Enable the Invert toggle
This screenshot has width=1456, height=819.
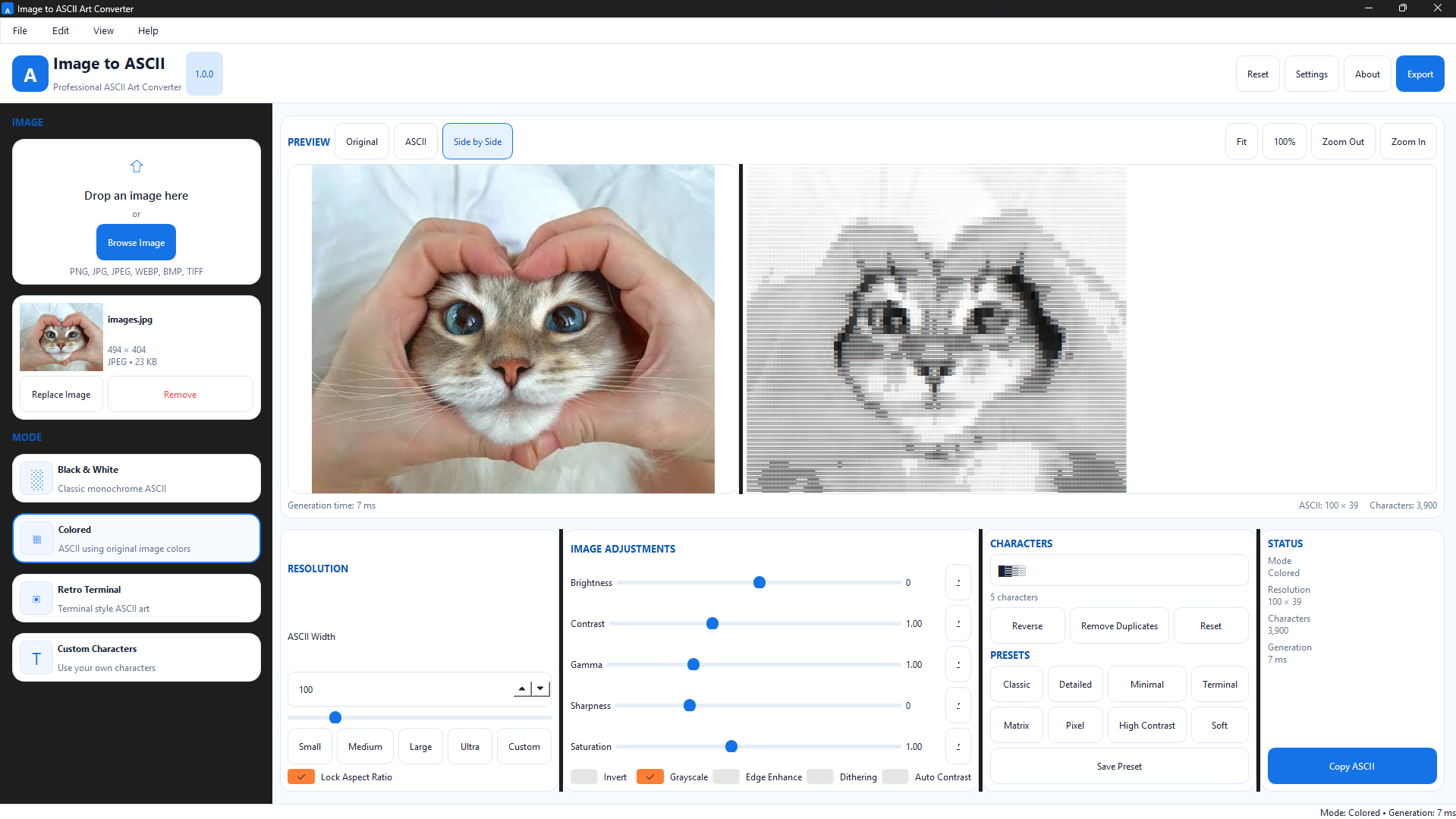pos(584,776)
